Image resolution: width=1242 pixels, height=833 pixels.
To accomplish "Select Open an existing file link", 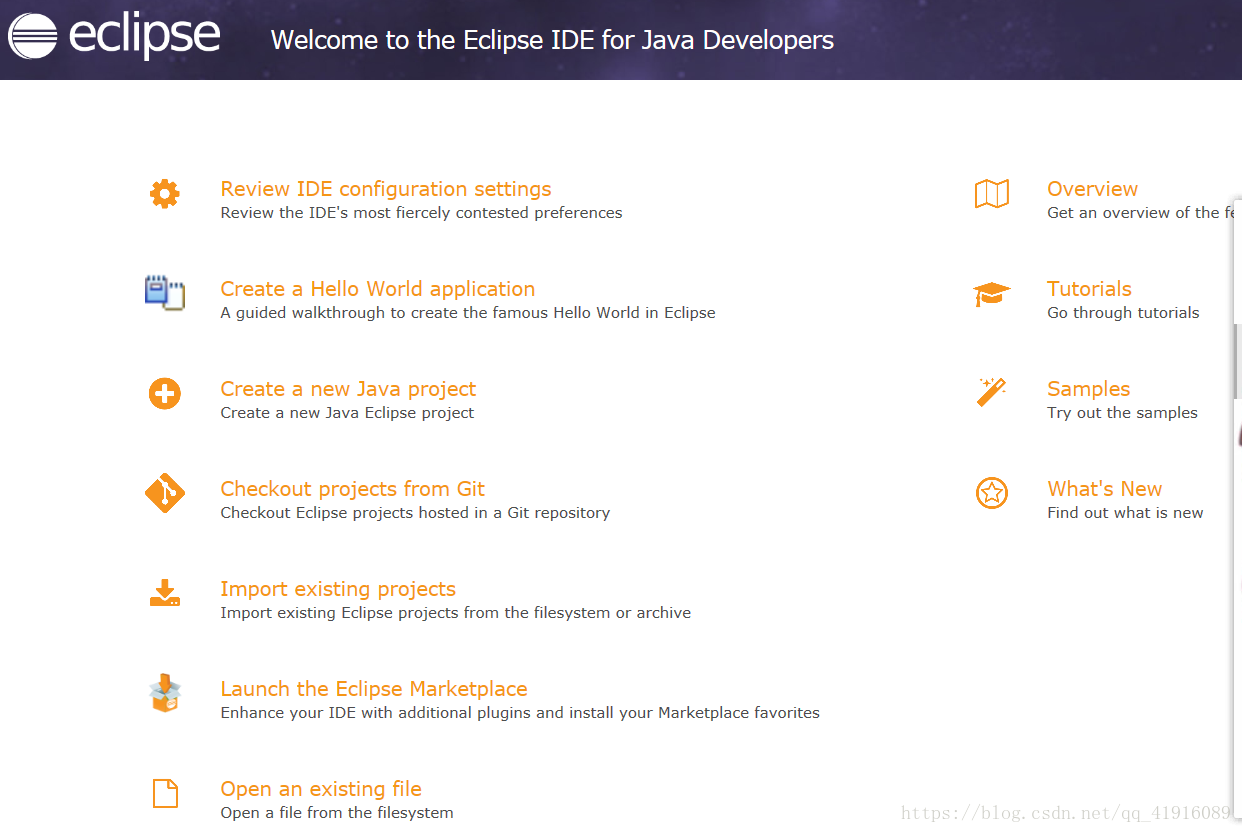I will tap(321, 789).
